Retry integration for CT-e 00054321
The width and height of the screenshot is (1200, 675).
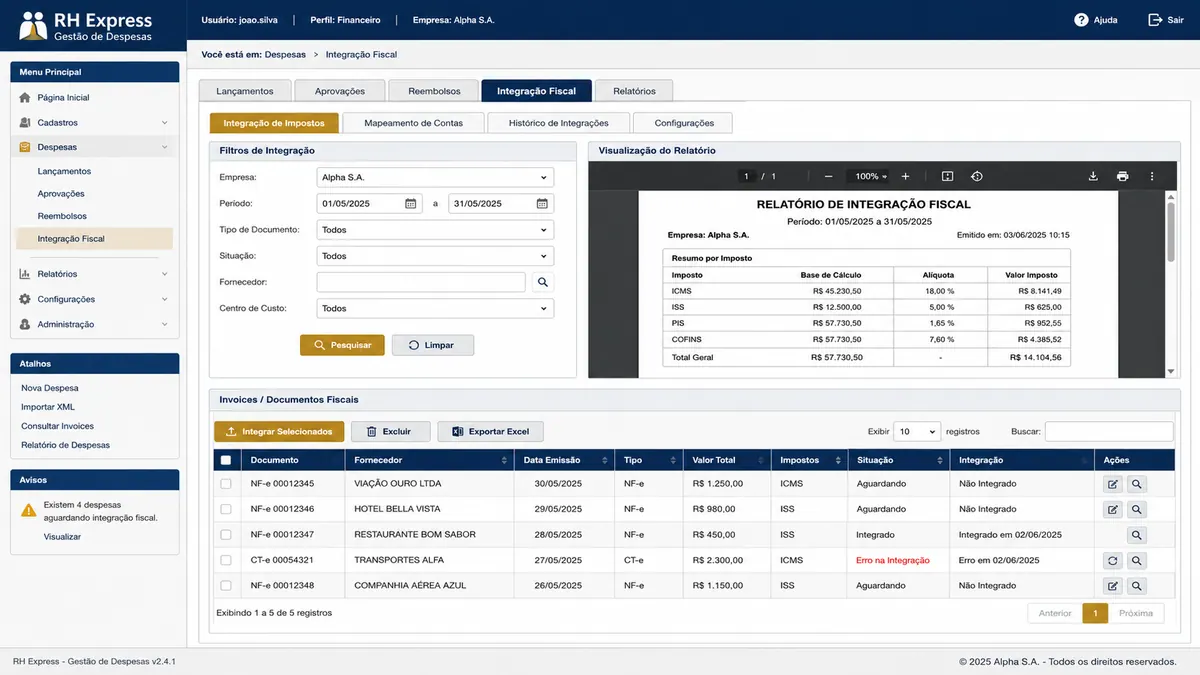(1113, 560)
